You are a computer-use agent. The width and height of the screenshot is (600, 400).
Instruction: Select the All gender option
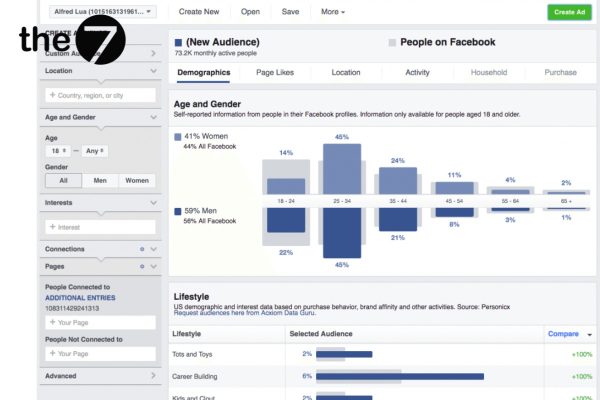tap(64, 180)
